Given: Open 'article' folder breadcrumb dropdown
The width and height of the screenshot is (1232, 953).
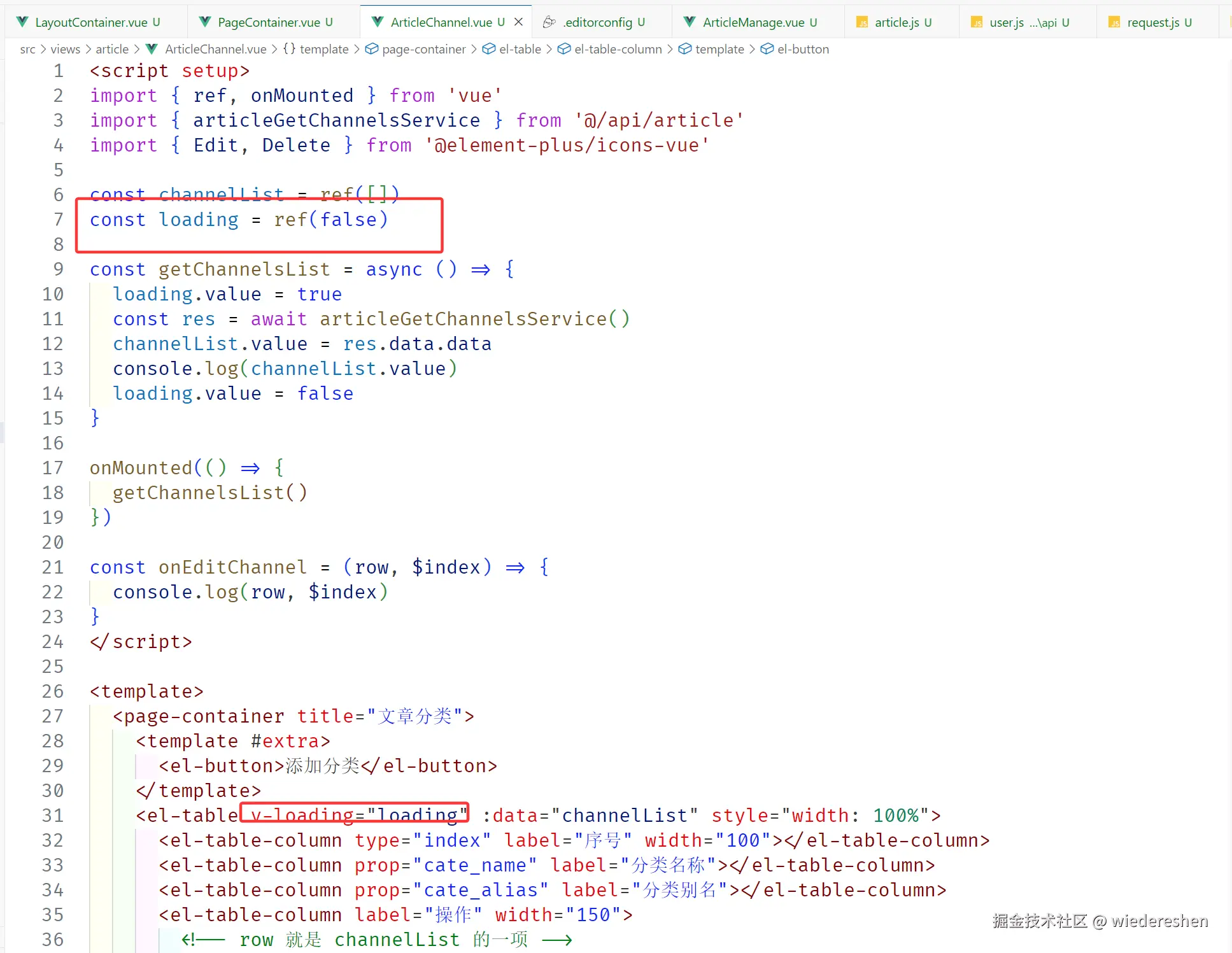Looking at the screenshot, I should [112, 49].
